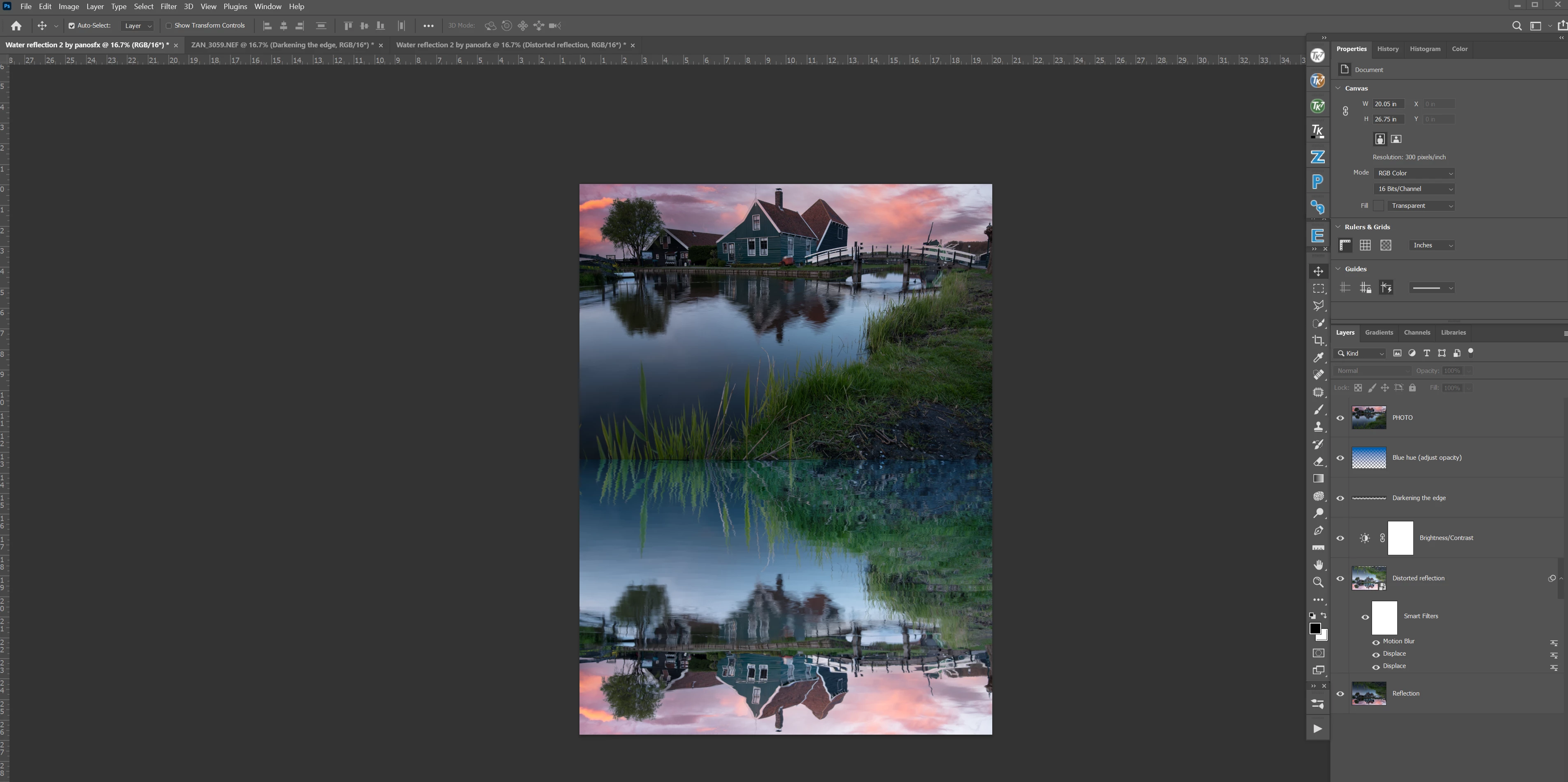Image resolution: width=1568 pixels, height=782 pixels.
Task: Select the Eyedropper tool
Action: [x=1318, y=358]
